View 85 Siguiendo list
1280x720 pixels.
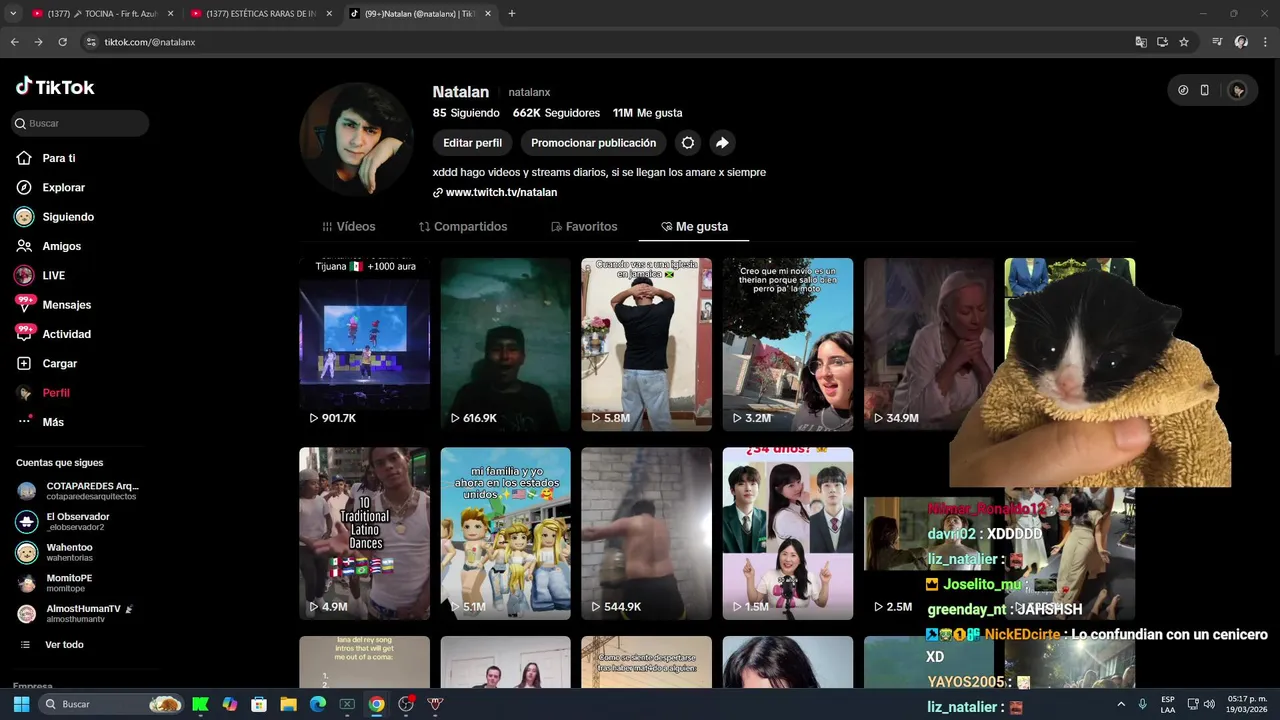[466, 113]
